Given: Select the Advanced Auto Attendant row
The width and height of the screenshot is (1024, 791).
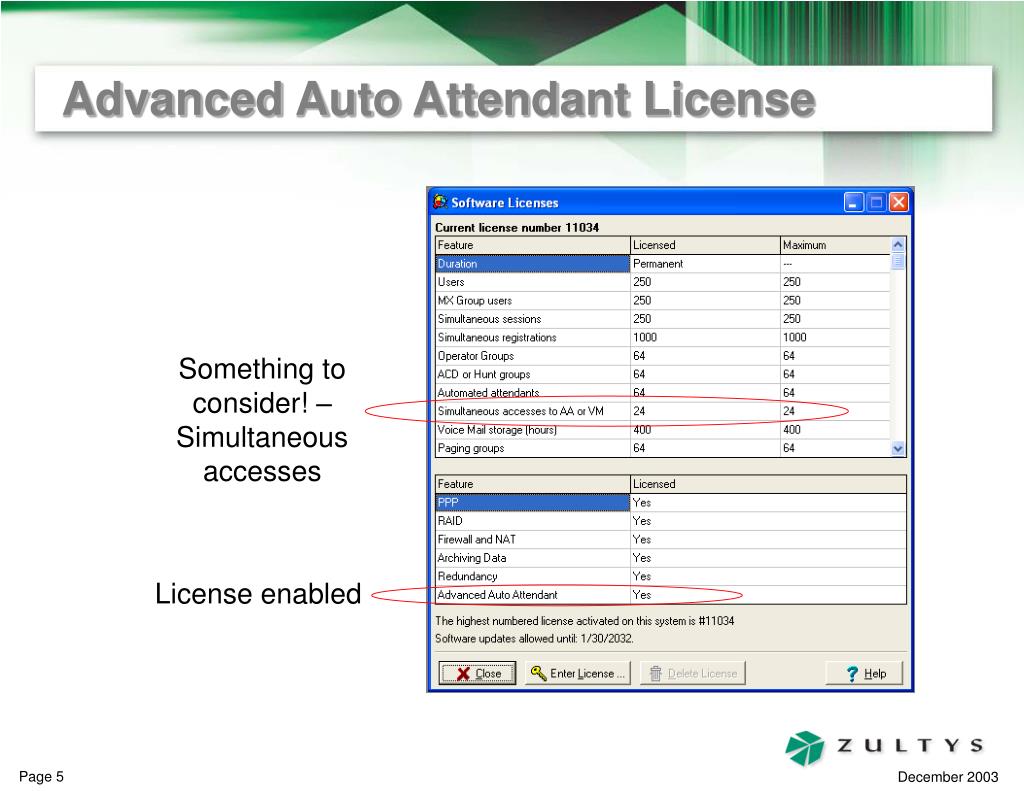Looking at the screenshot, I should [x=671, y=595].
